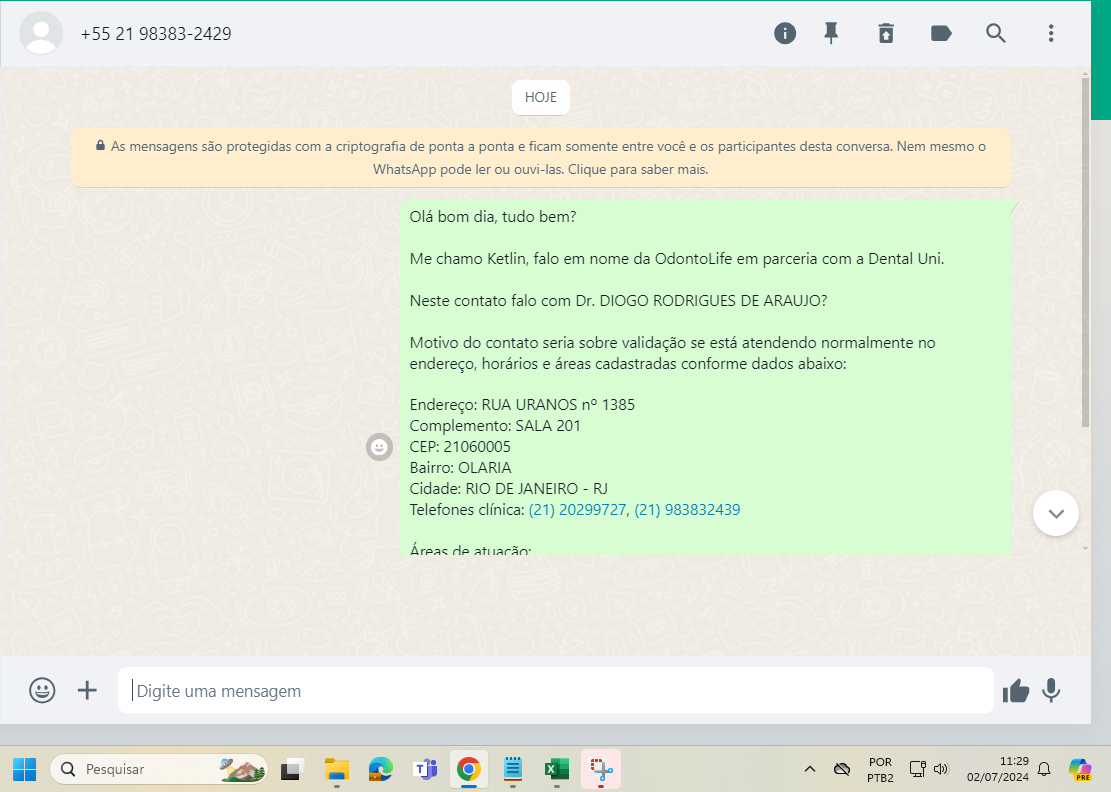Focus the 'Digite uma mensagem' input field
The width and height of the screenshot is (1111, 792).
pyautogui.click(x=556, y=690)
